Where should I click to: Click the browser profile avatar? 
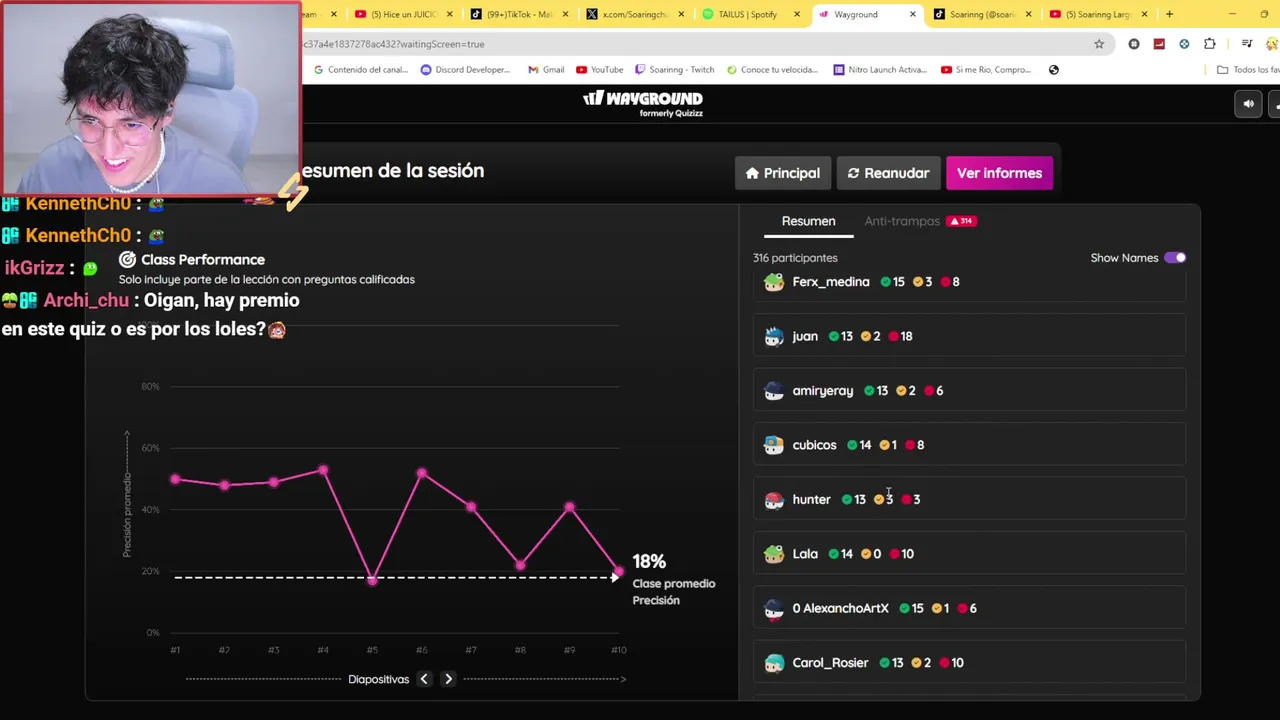coord(1273,44)
